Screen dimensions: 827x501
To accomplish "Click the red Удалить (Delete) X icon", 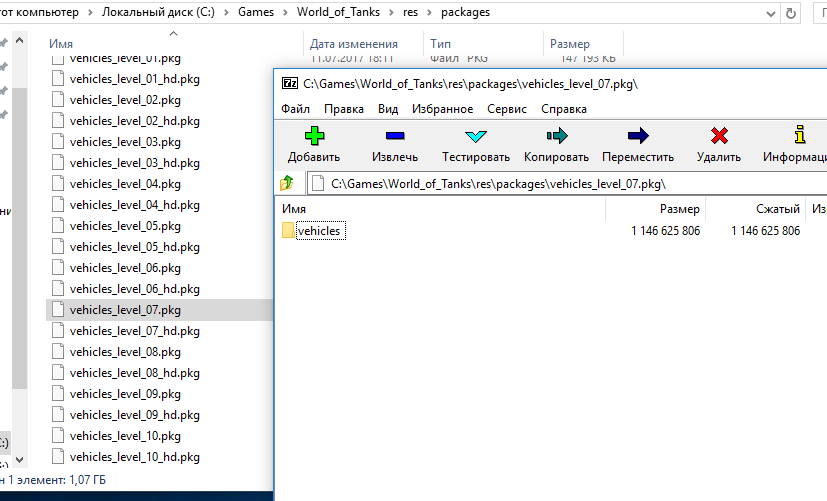I will [718, 136].
